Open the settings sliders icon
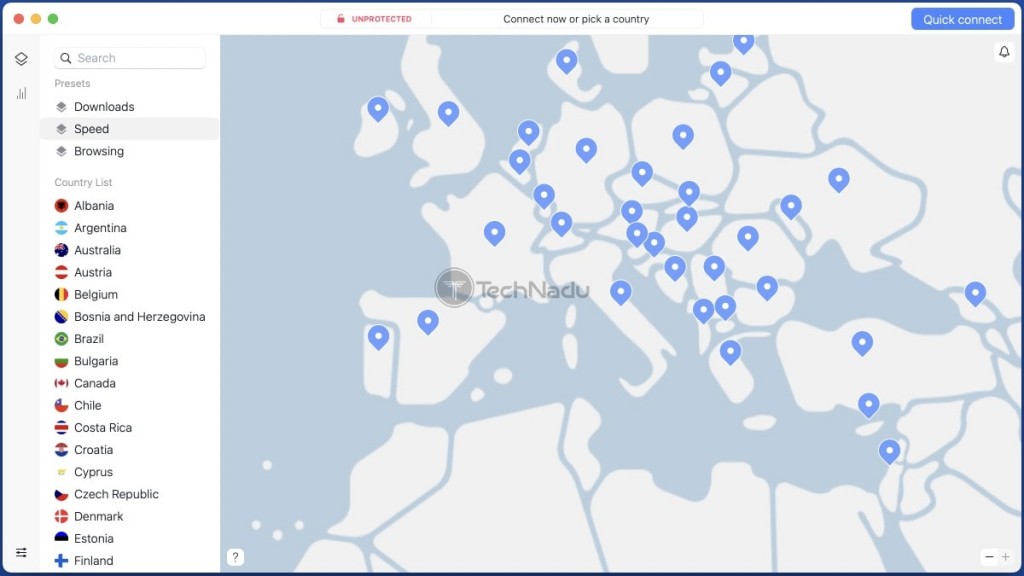 pos(21,552)
